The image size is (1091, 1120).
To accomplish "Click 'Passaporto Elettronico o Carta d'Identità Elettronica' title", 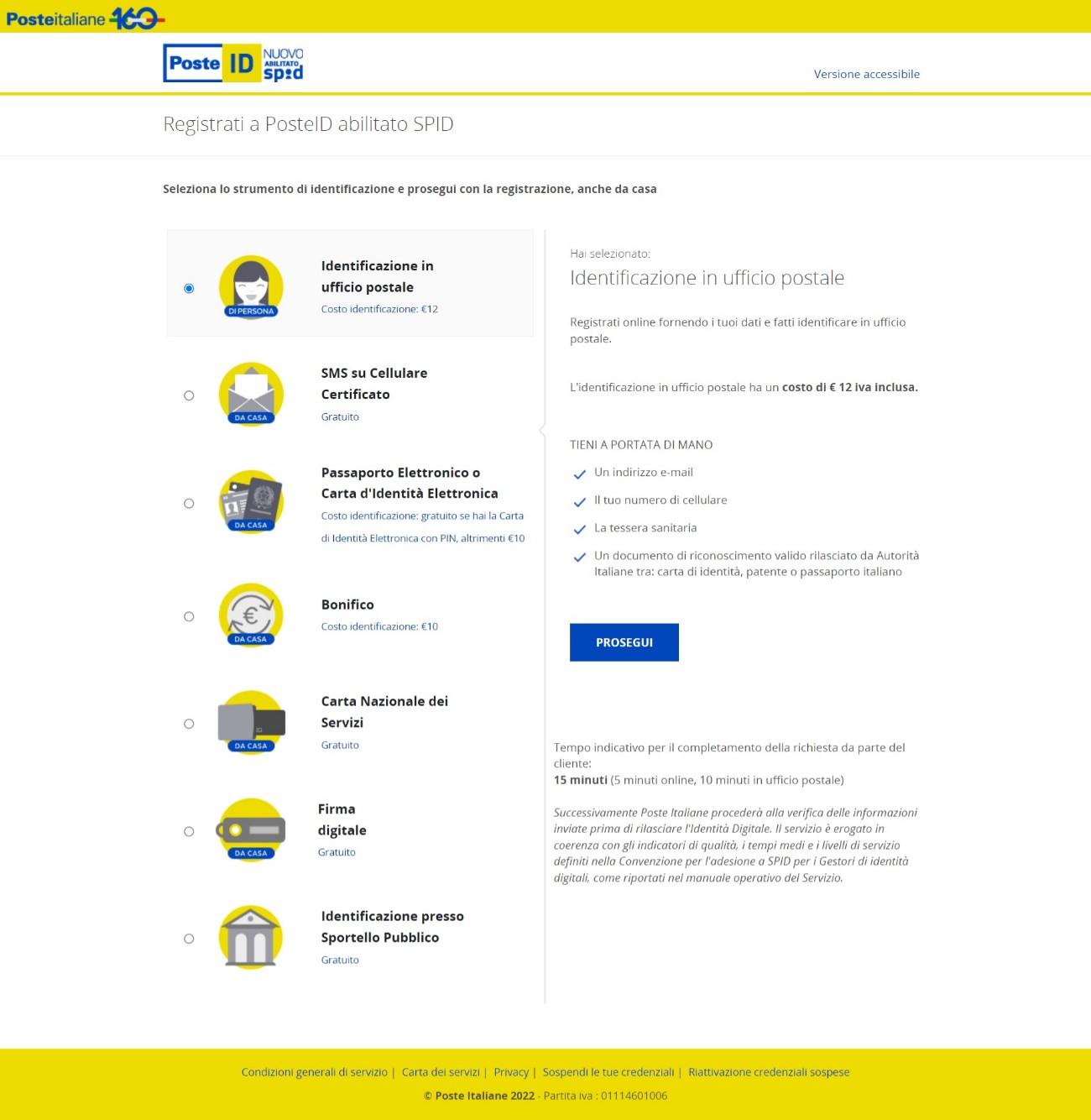I will click(410, 483).
